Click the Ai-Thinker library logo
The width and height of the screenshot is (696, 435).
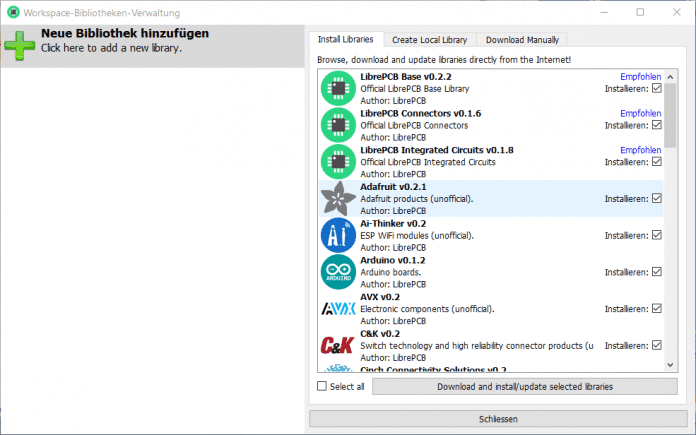coord(338,235)
